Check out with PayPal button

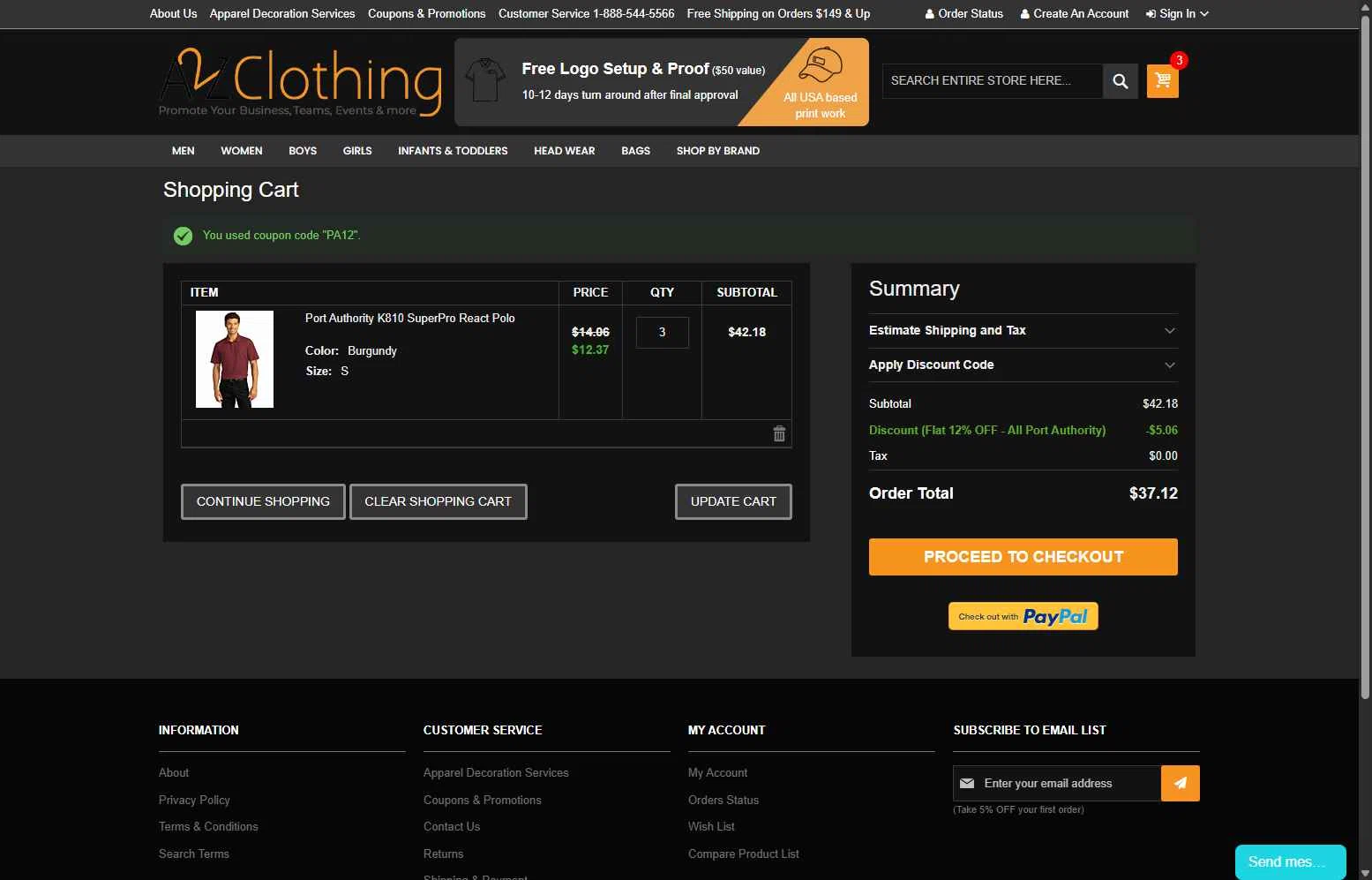click(1023, 616)
